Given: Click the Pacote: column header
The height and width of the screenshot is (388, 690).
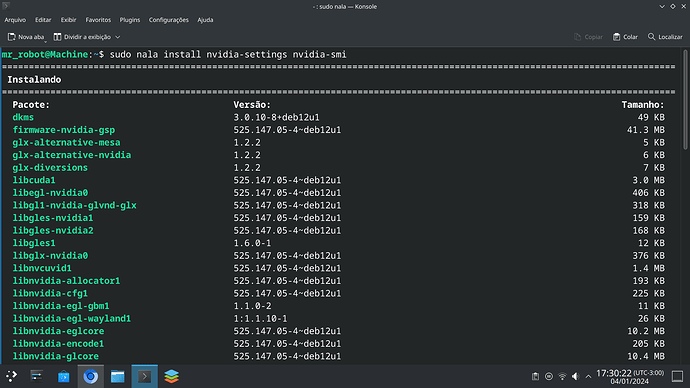Looking at the screenshot, I should point(31,105).
